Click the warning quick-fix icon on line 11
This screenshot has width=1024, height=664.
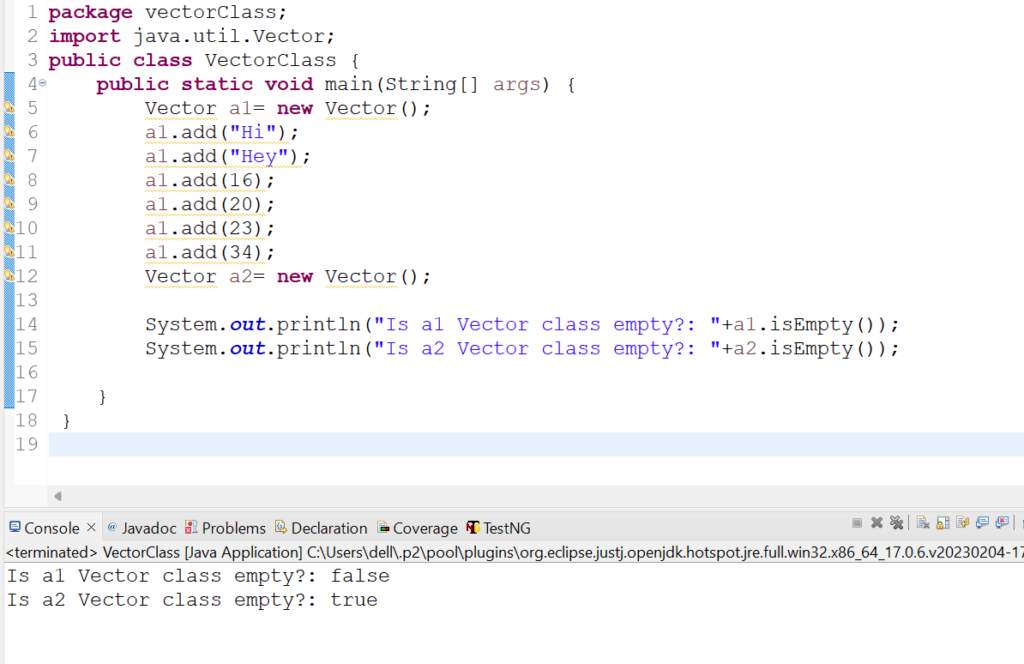click(9, 251)
